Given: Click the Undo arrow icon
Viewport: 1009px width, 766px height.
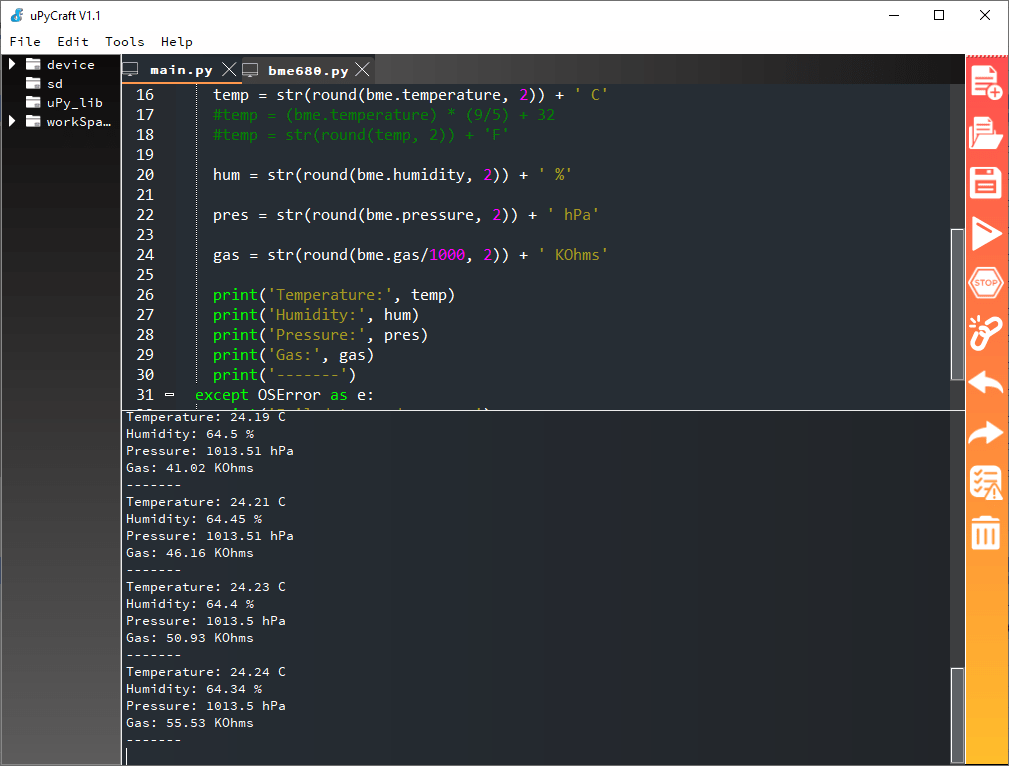Looking at the screenshot, I should pyautogui.click(x=986, y=383).
